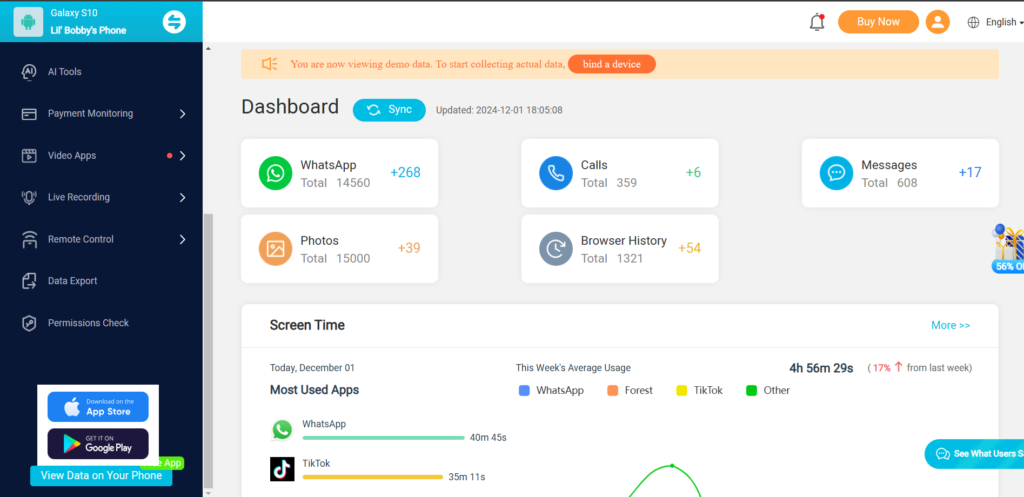This screenshot has width=1024, height=497.
Task: Click the Lil' Bobby's Phone device name
Action: click(x=88, y=31)
